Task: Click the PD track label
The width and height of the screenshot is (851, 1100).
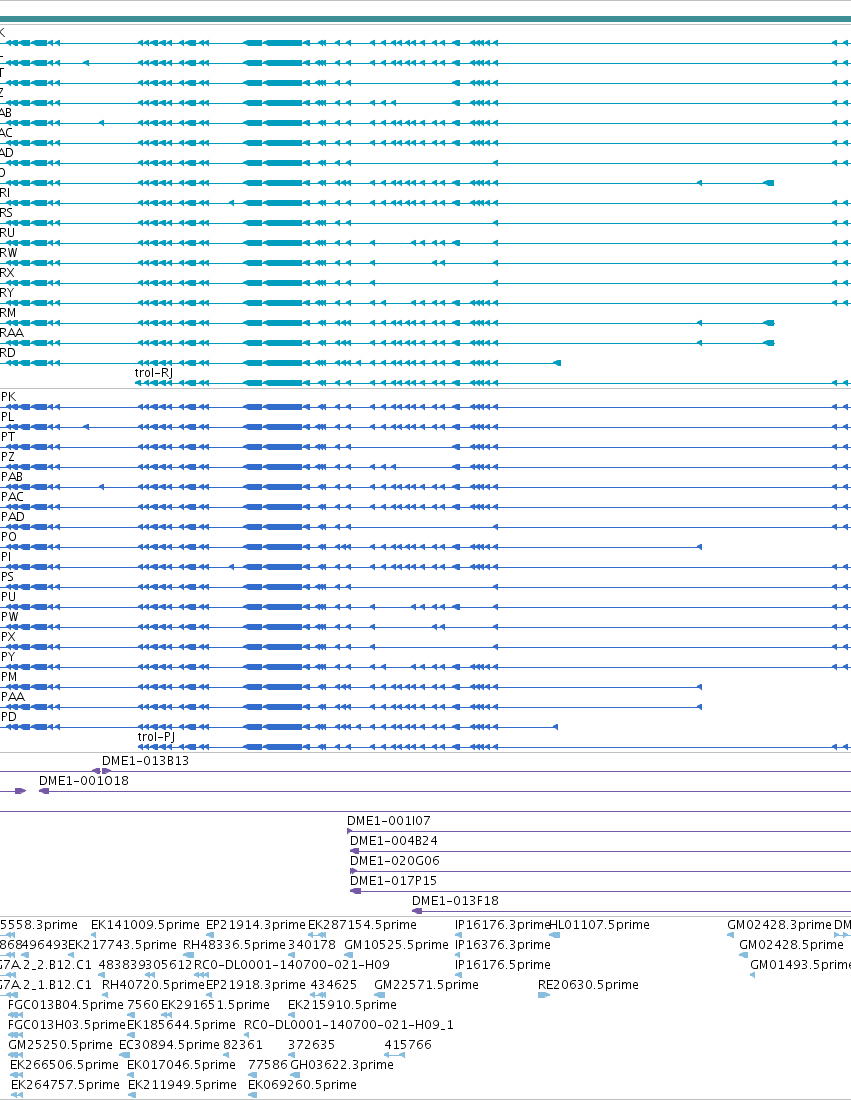Action: click(x=8, y=717)
